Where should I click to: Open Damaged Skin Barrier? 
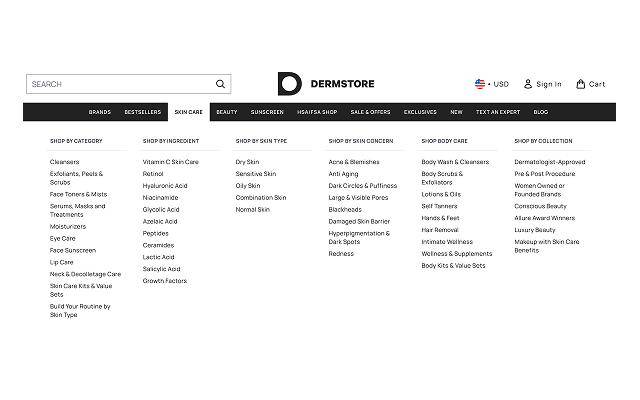click(x=359, y=221)
